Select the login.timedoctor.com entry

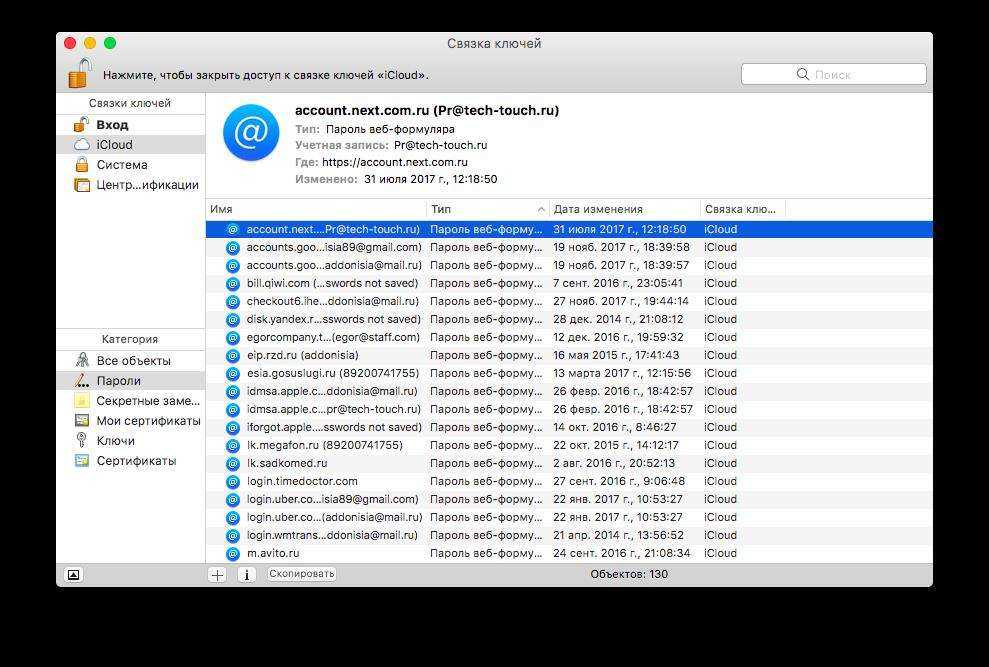coord(569,481)
